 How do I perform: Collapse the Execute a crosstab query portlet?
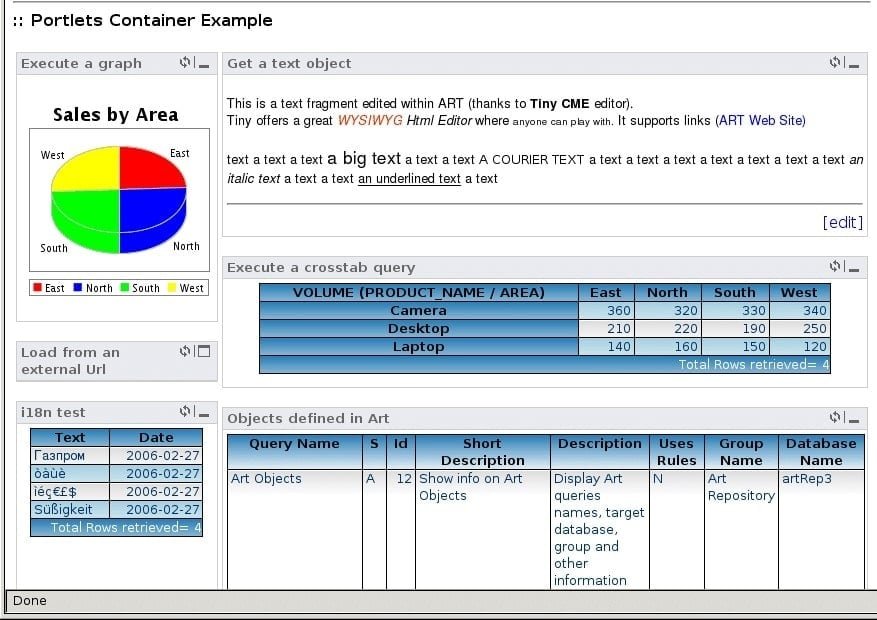(x=853, y=268)
